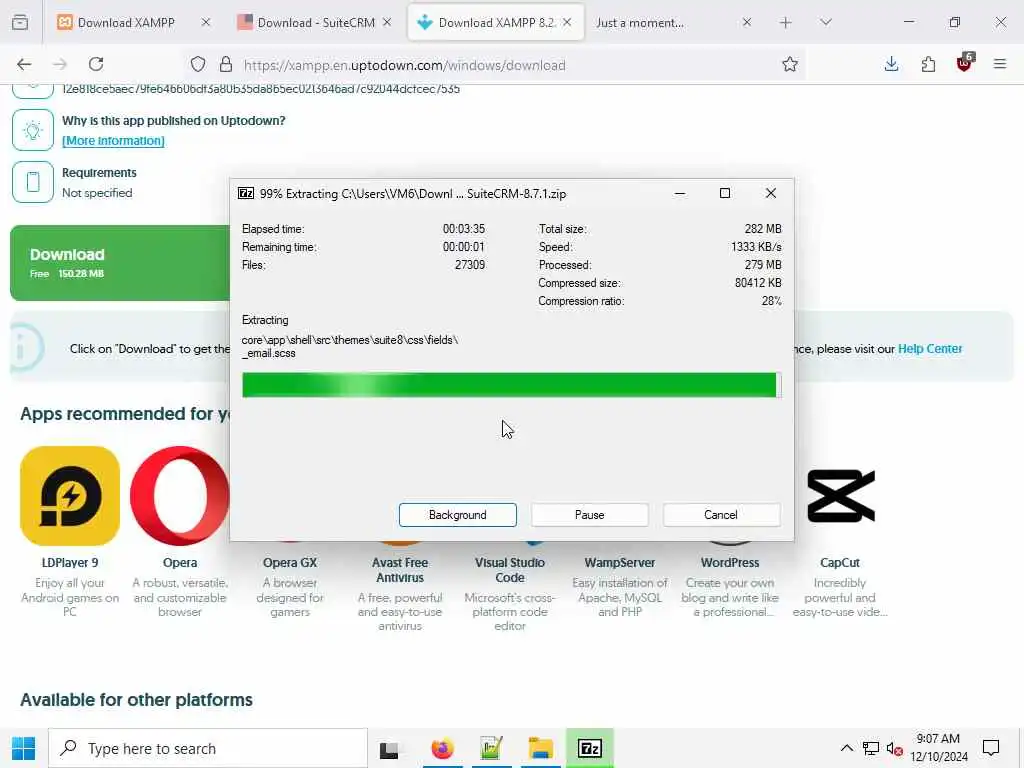
Task: Open Firefox View icon
Action: point(20,22)
